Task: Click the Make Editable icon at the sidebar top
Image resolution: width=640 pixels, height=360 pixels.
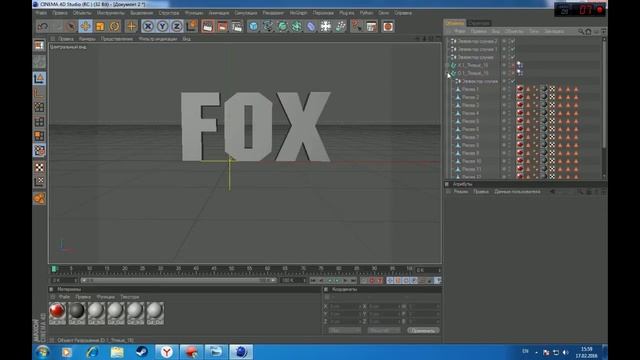Action: point(39,46)
